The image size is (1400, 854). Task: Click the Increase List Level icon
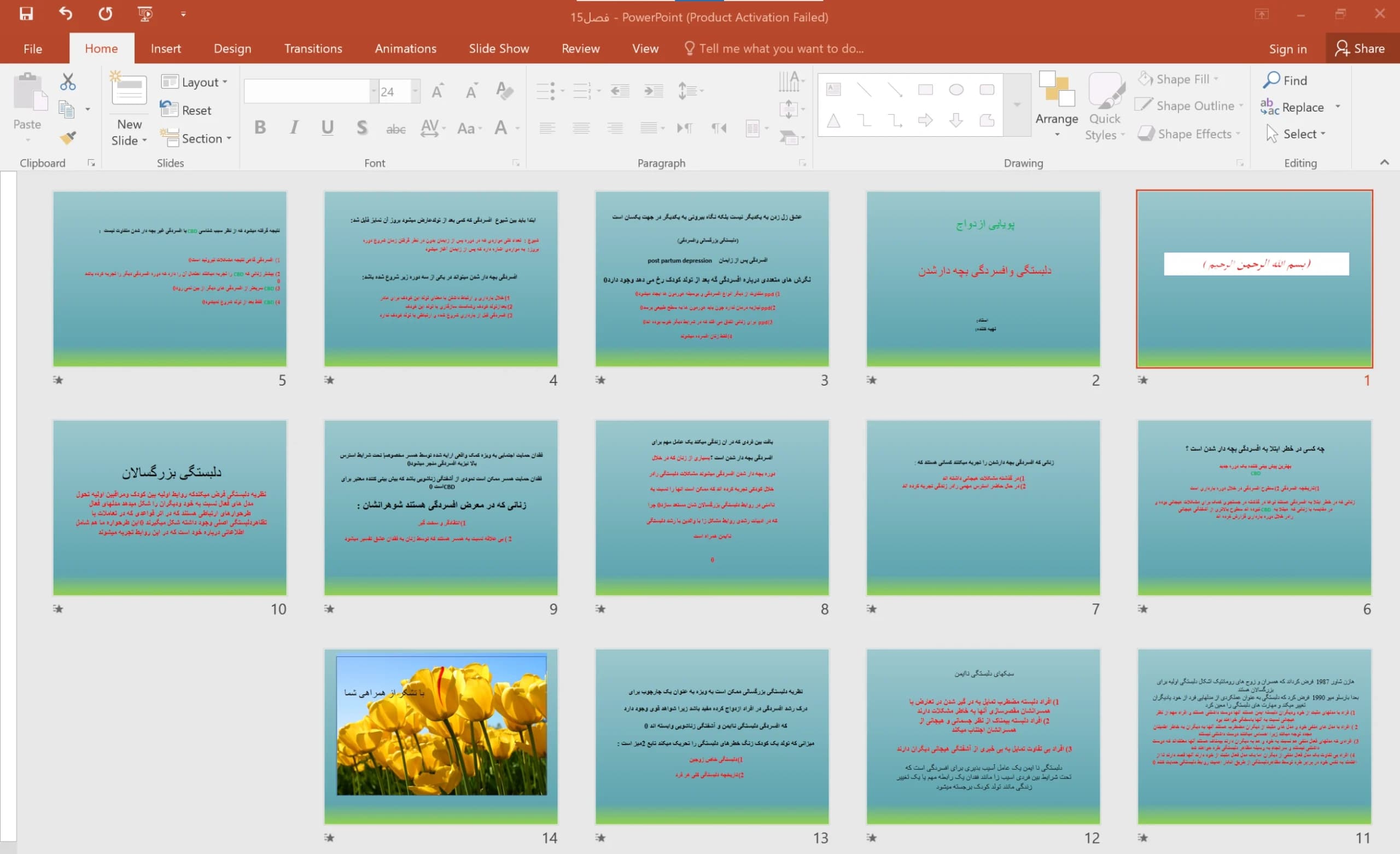[654, 91]
